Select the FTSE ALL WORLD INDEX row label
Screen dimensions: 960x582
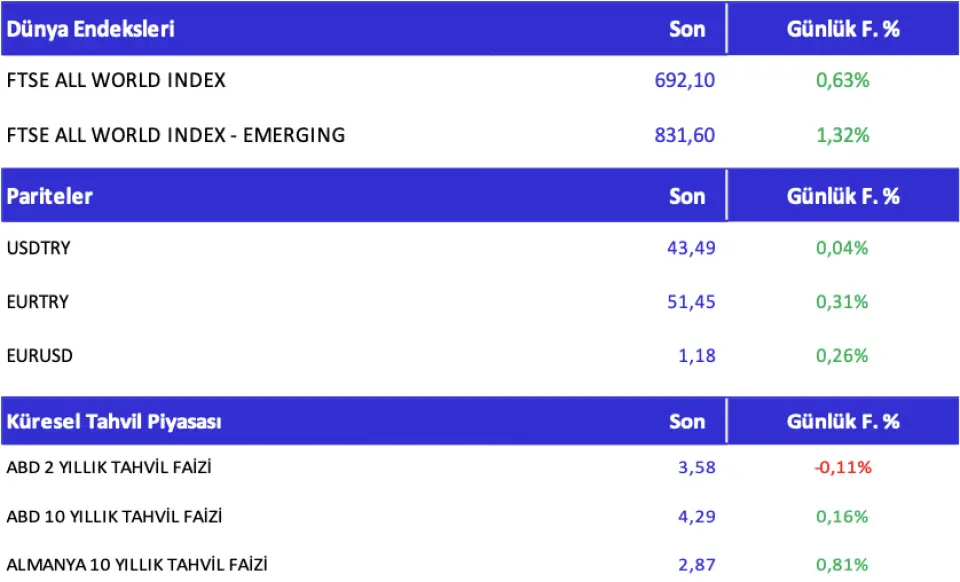coord(116,81)
